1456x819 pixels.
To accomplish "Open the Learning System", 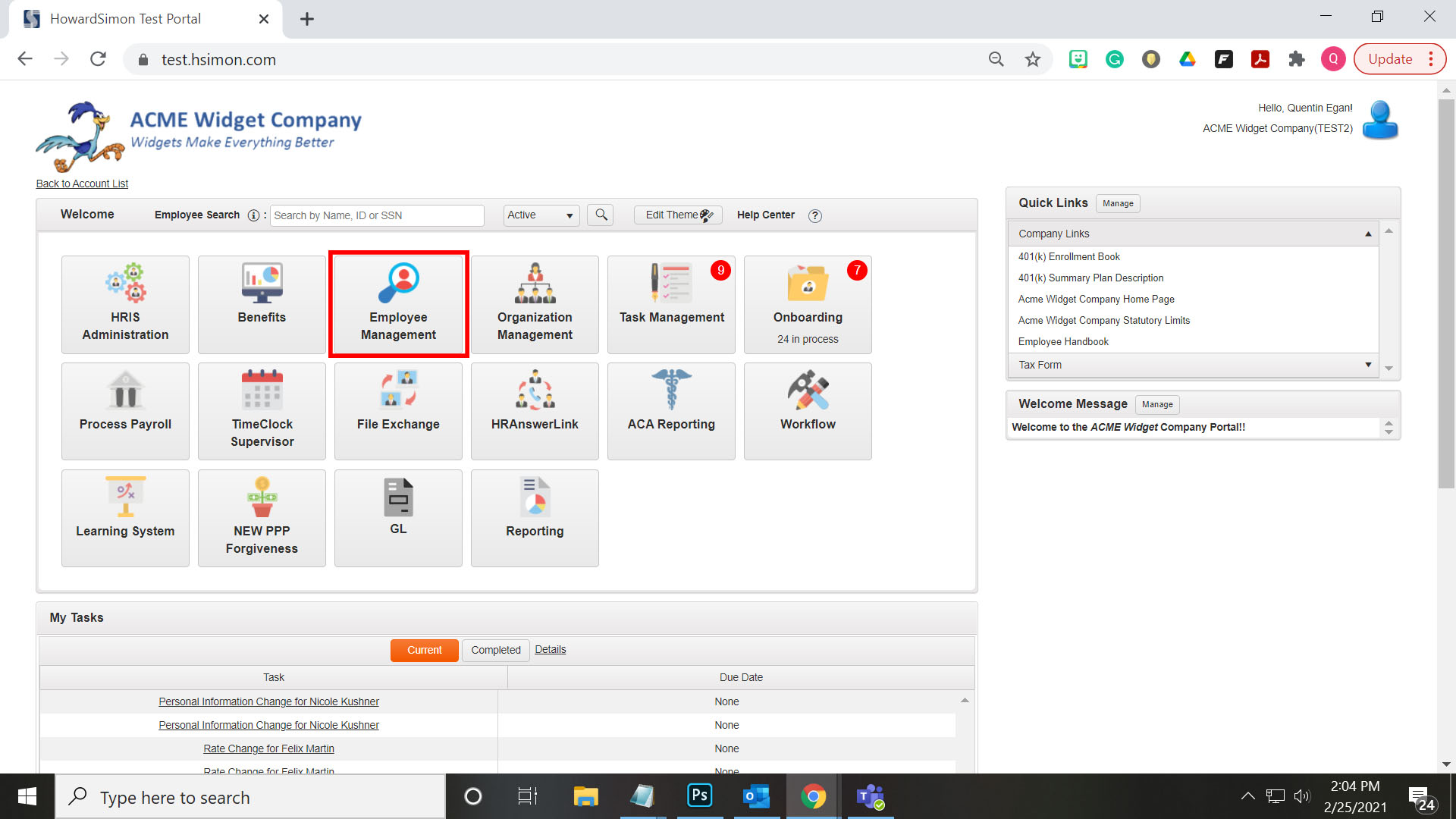I will pos(125,518).
